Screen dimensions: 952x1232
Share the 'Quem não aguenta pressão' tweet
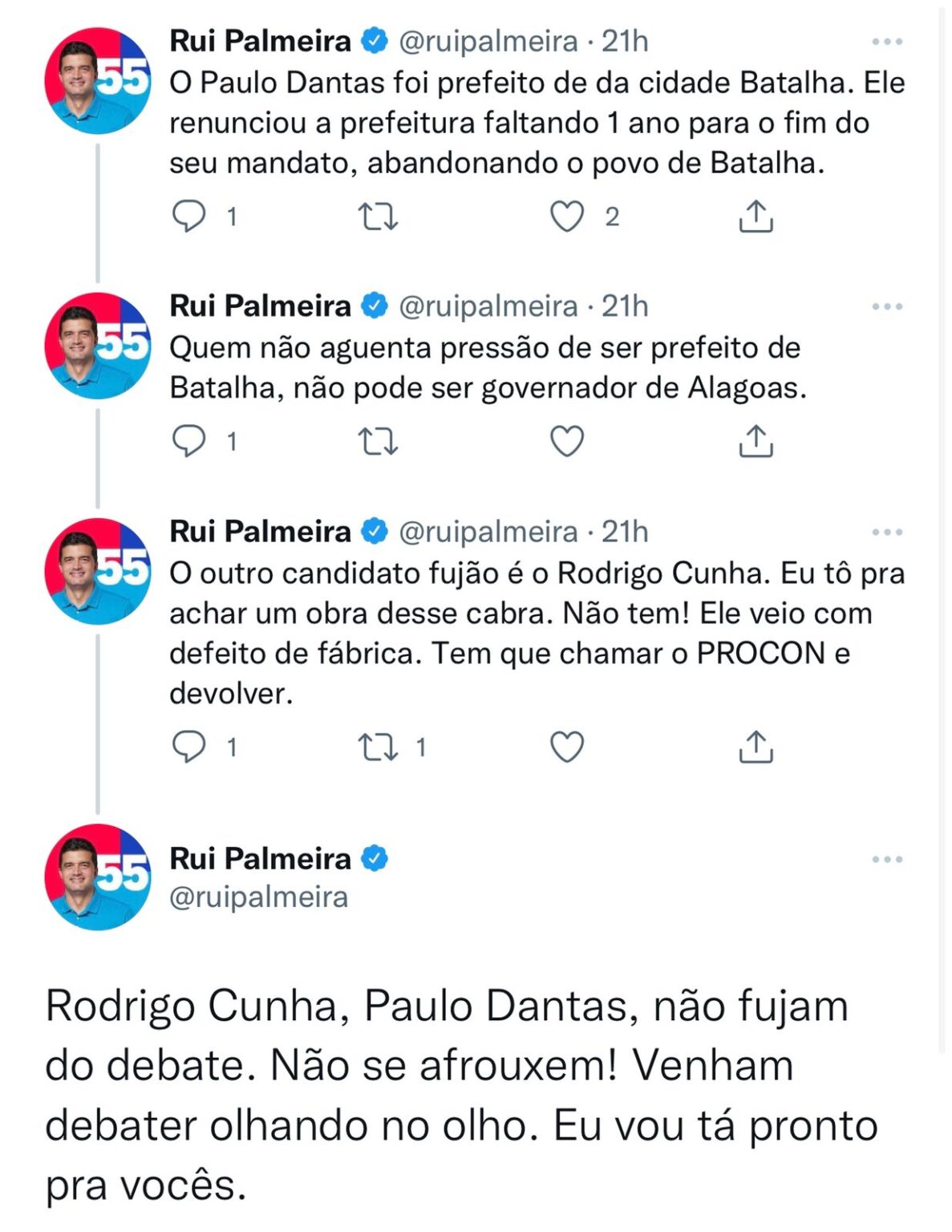pyautogui.click(x=755, y=441)
